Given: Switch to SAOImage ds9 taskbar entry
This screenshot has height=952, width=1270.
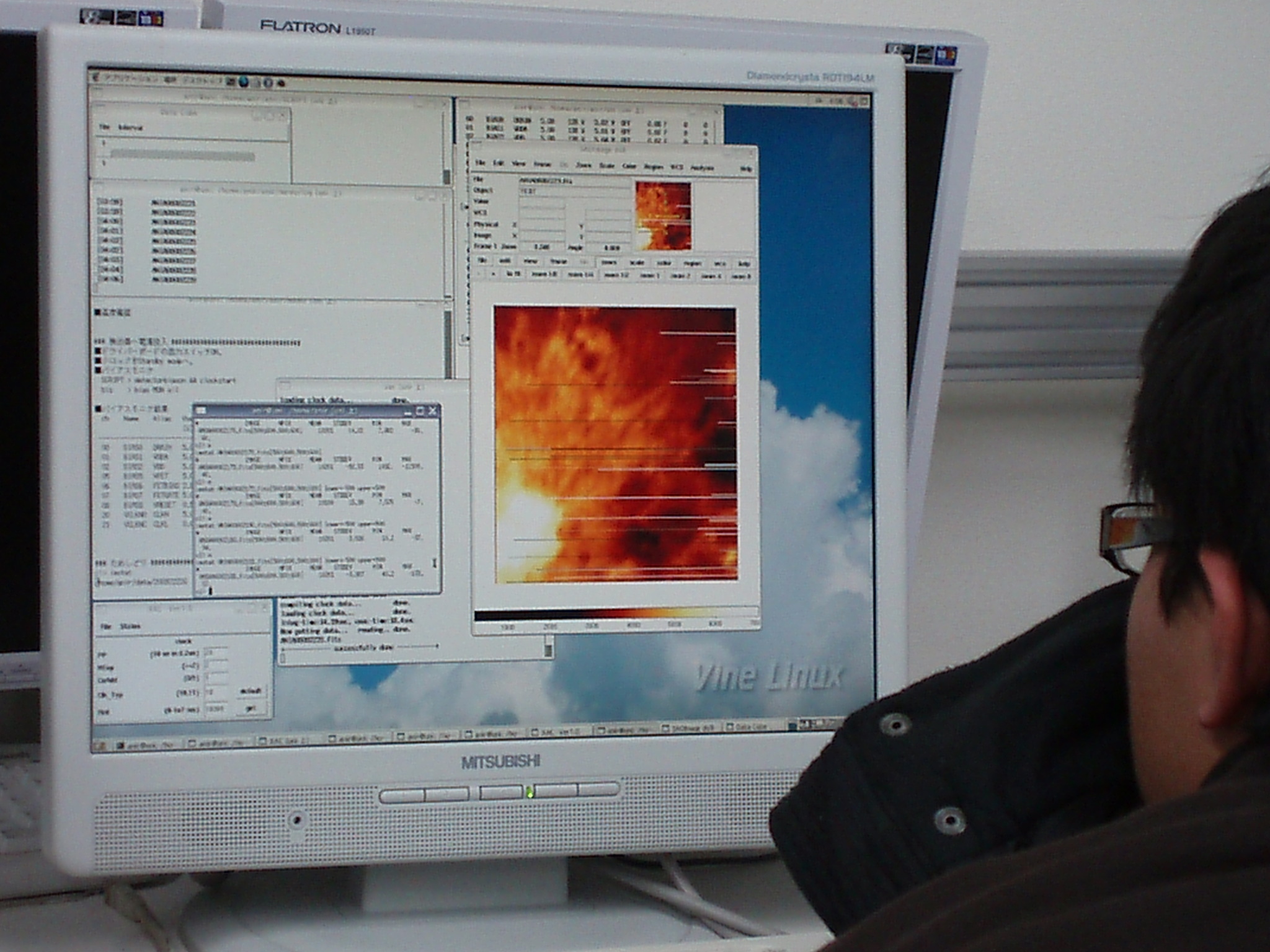Looking at the screenshot, I should pyautogui.click(x=691, y=728).
